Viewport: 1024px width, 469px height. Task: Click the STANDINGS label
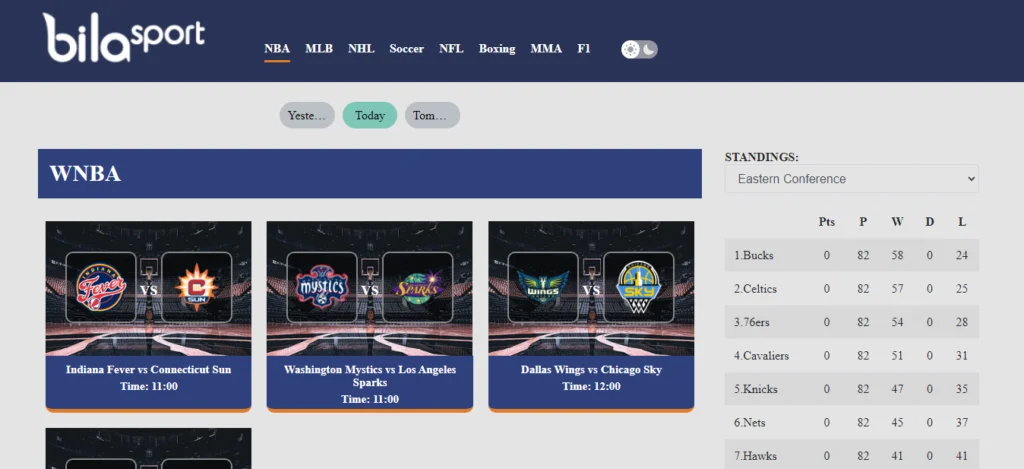point(761,157)
